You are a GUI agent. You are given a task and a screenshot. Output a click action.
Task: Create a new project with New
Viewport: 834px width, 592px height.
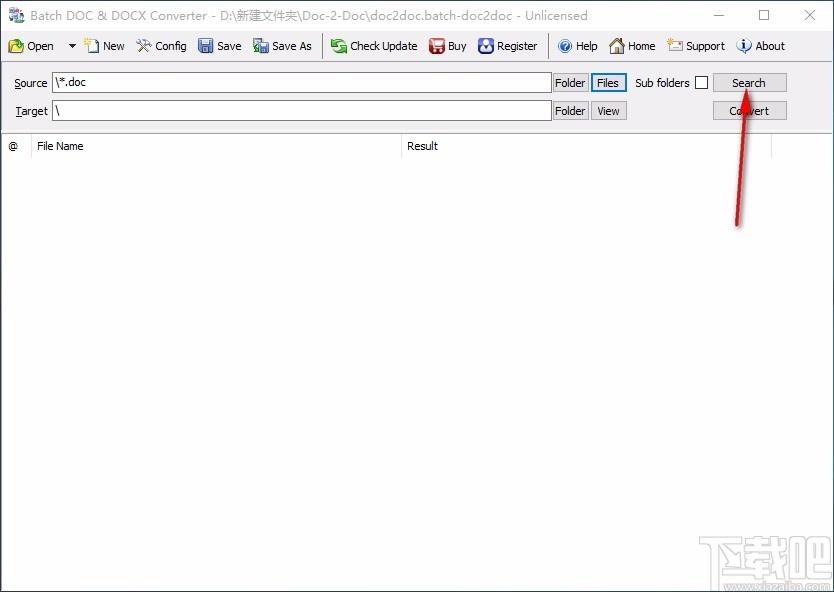tap(104, 46)
